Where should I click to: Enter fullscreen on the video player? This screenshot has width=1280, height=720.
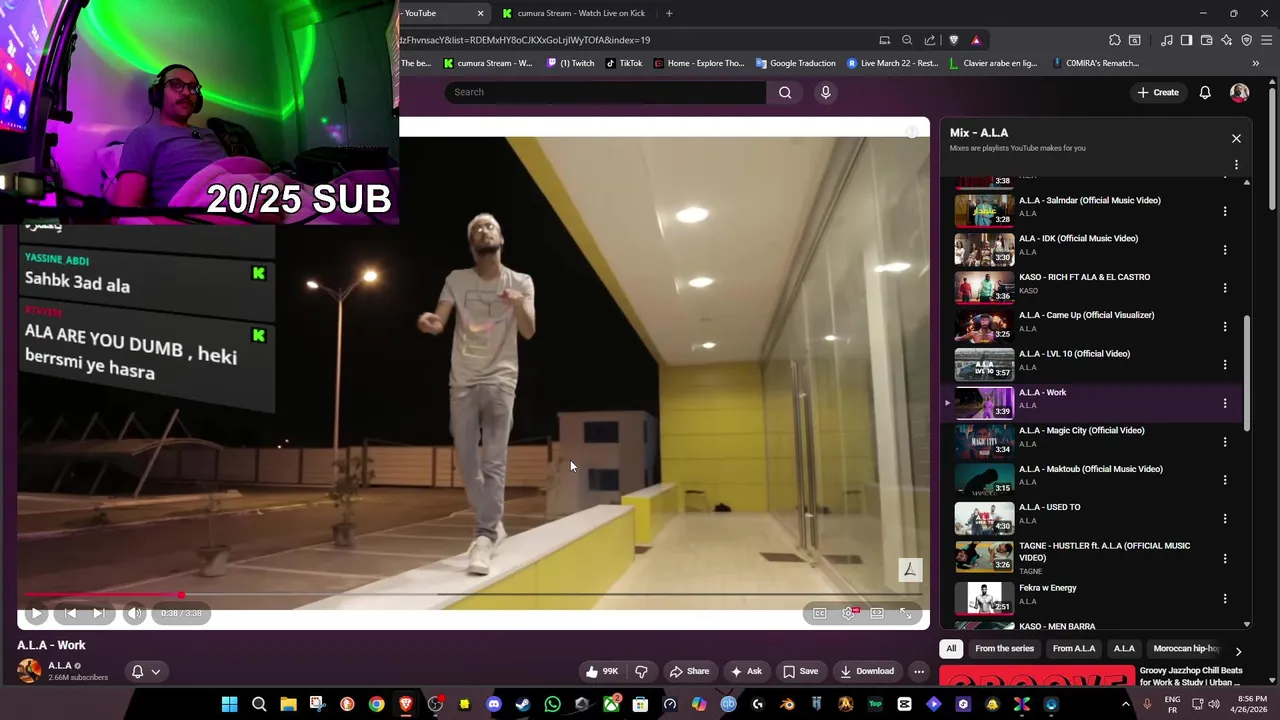point(906,613)
